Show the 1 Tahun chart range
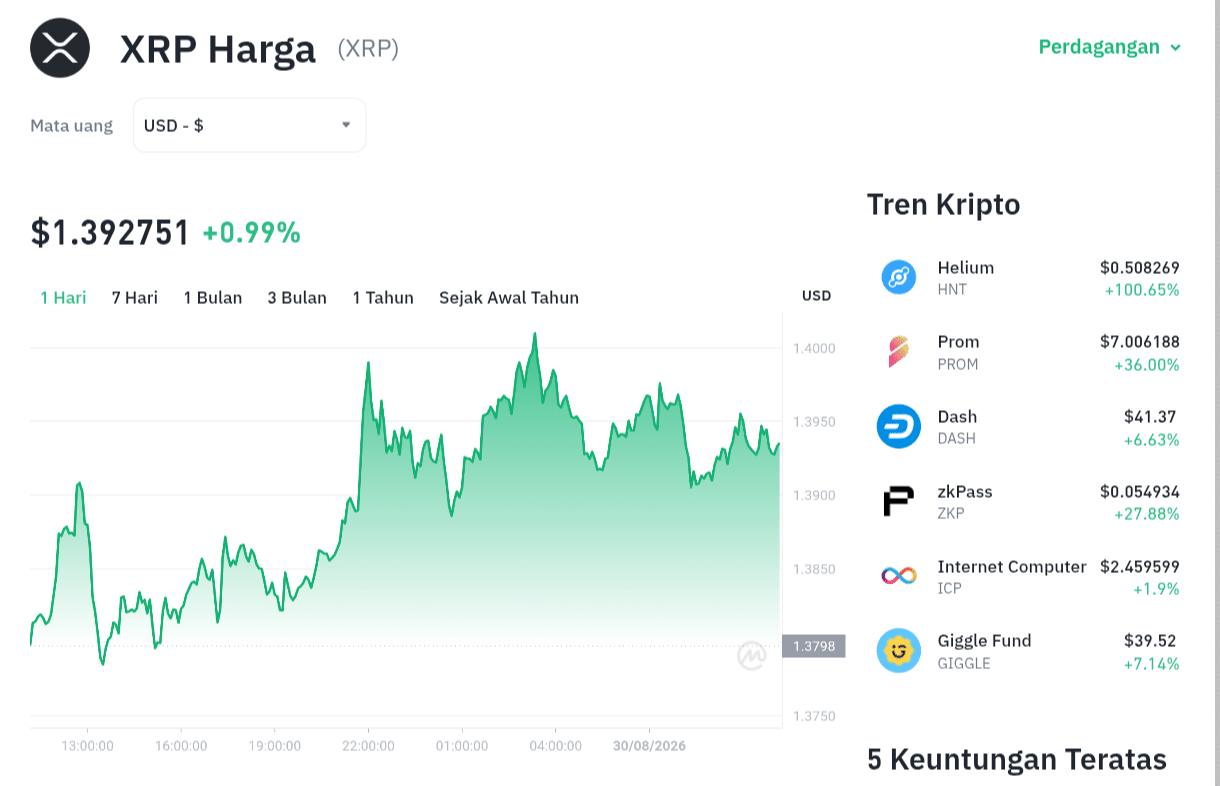 click(x=383, y=297)
